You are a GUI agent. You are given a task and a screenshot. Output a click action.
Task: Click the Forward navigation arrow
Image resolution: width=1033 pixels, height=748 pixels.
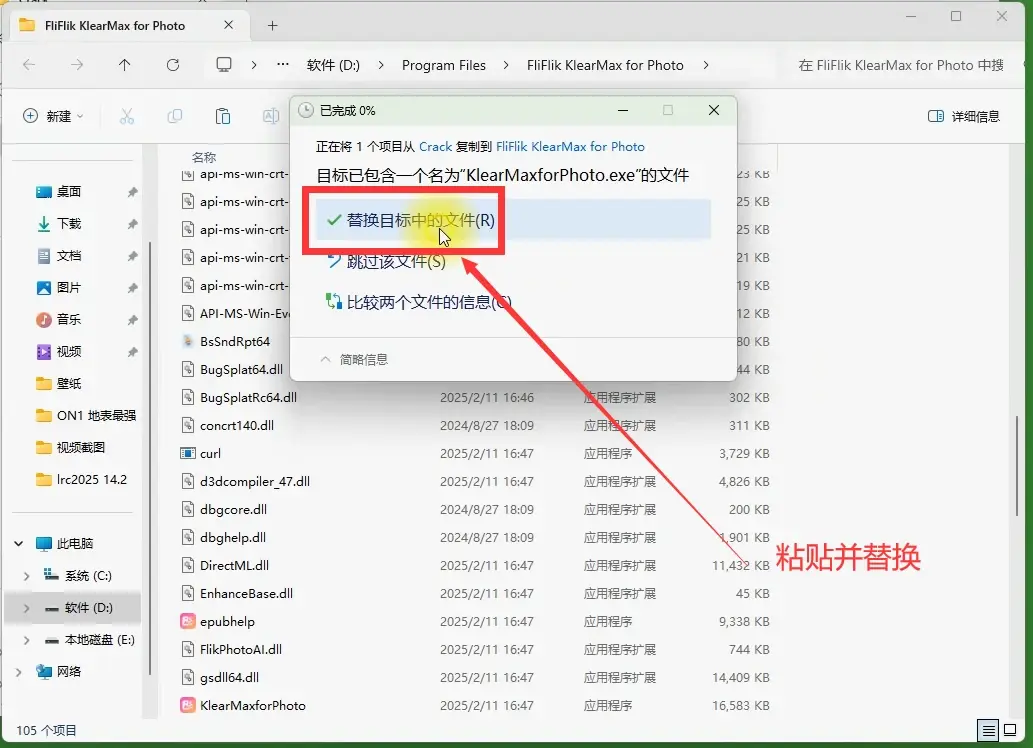pyautogui.click(x=77, y=65)
